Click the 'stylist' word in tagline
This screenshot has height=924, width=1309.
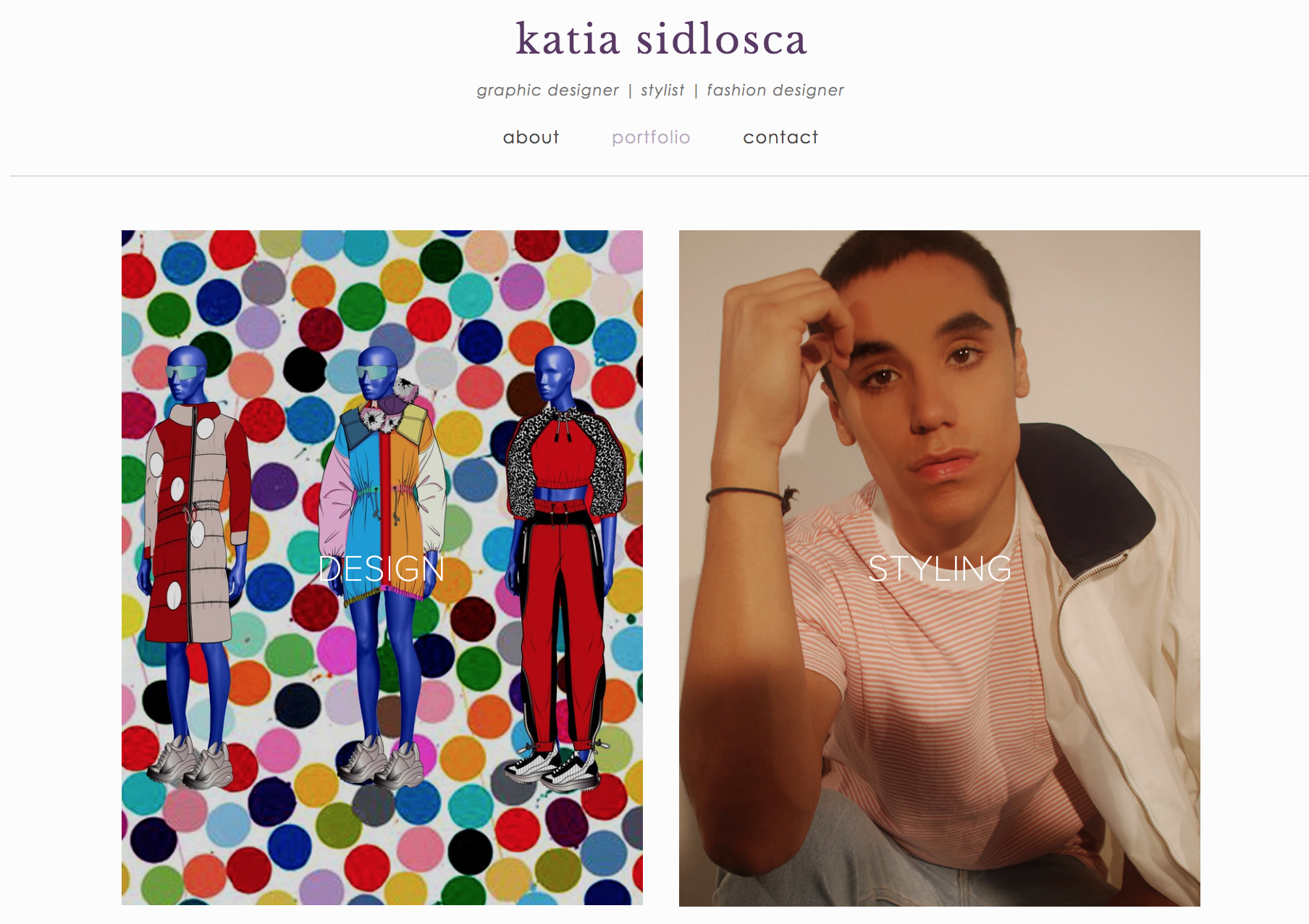point(662,91)
